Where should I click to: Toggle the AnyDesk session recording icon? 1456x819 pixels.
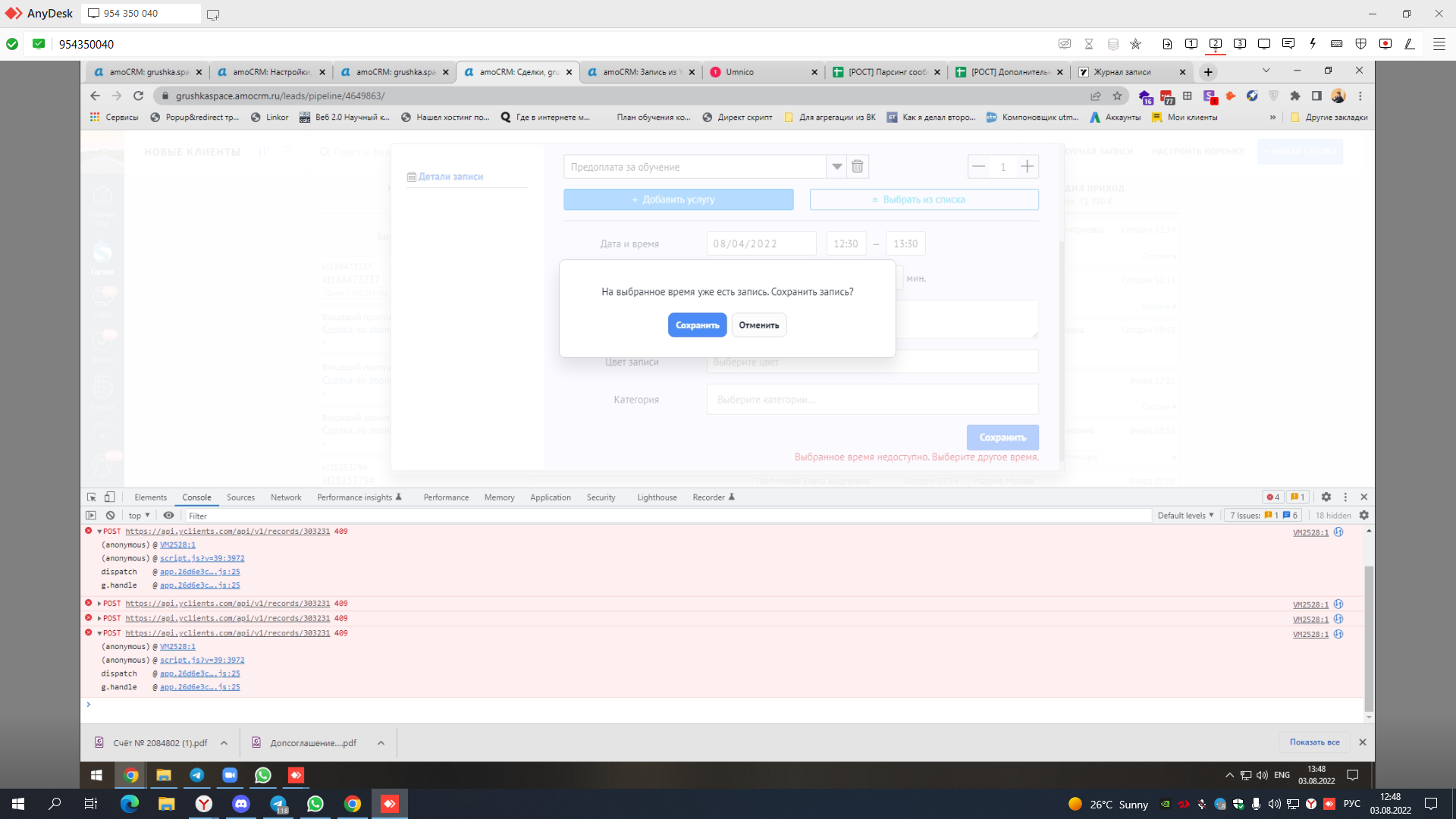(x=1385, y=44)
